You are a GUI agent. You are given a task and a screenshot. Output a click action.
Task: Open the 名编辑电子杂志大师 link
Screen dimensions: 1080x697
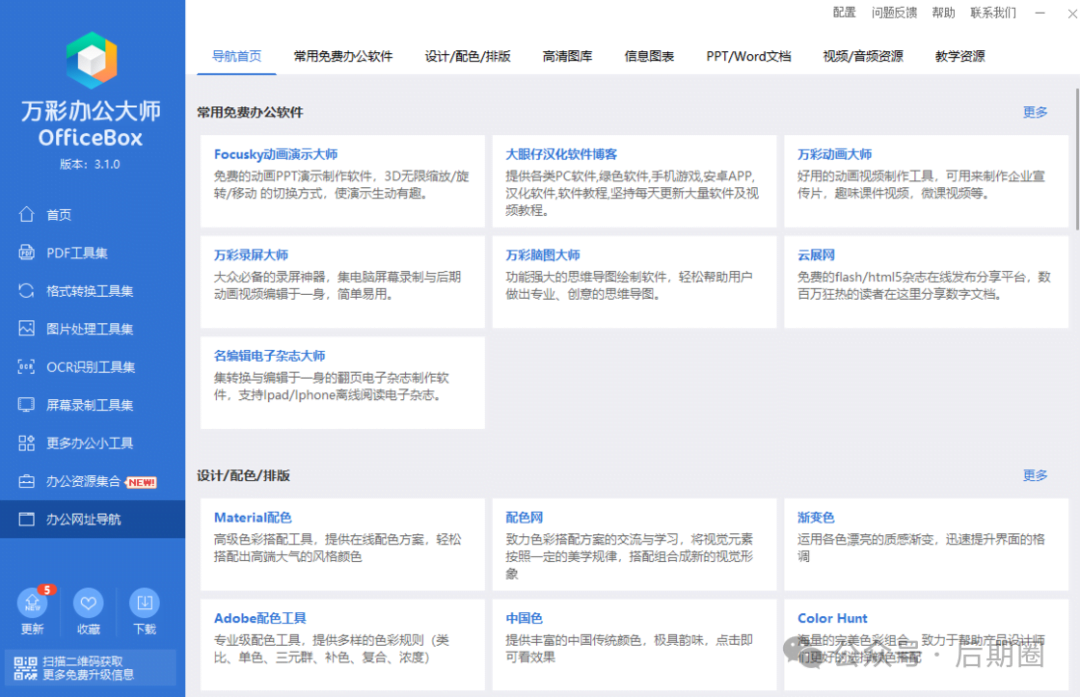269,356
